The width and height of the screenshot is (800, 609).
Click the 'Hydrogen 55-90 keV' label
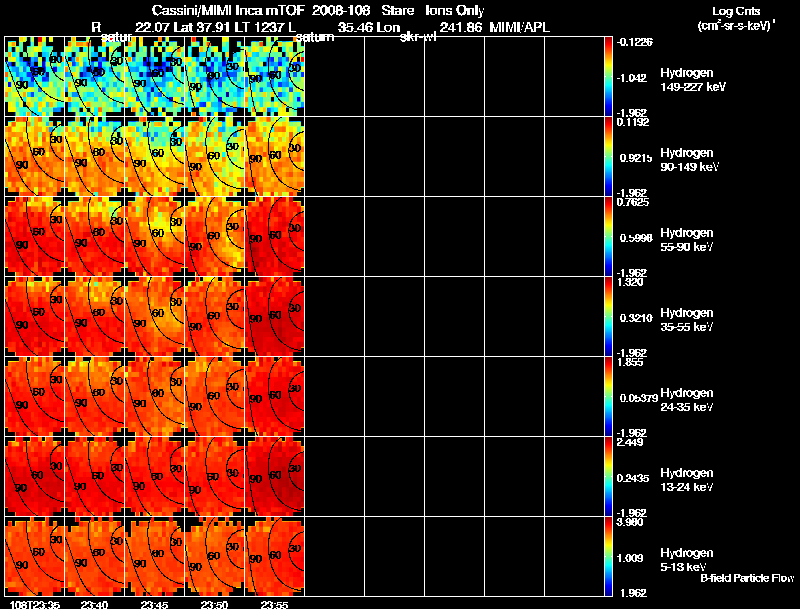click(687, 240)
